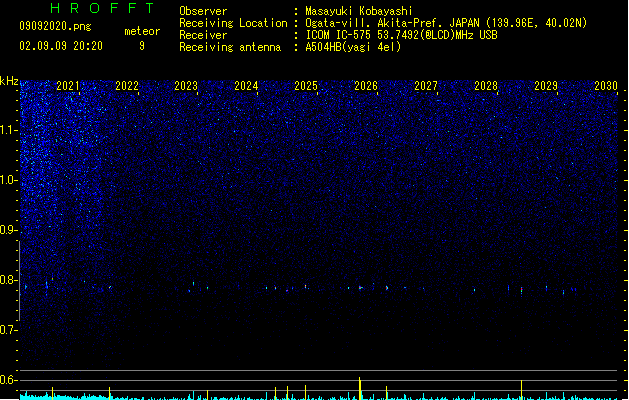
Task: Click the 2022 time axis marker
Action: click(x=127, y=85)
